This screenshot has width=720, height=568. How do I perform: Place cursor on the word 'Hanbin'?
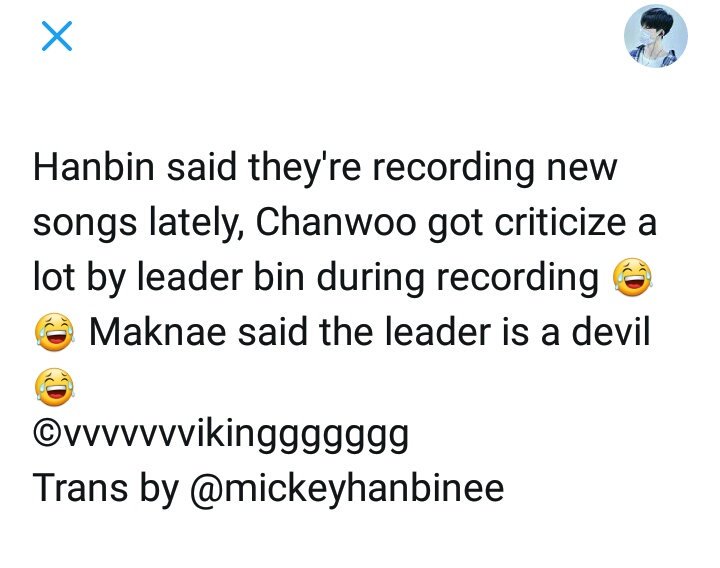coord(94,167)
